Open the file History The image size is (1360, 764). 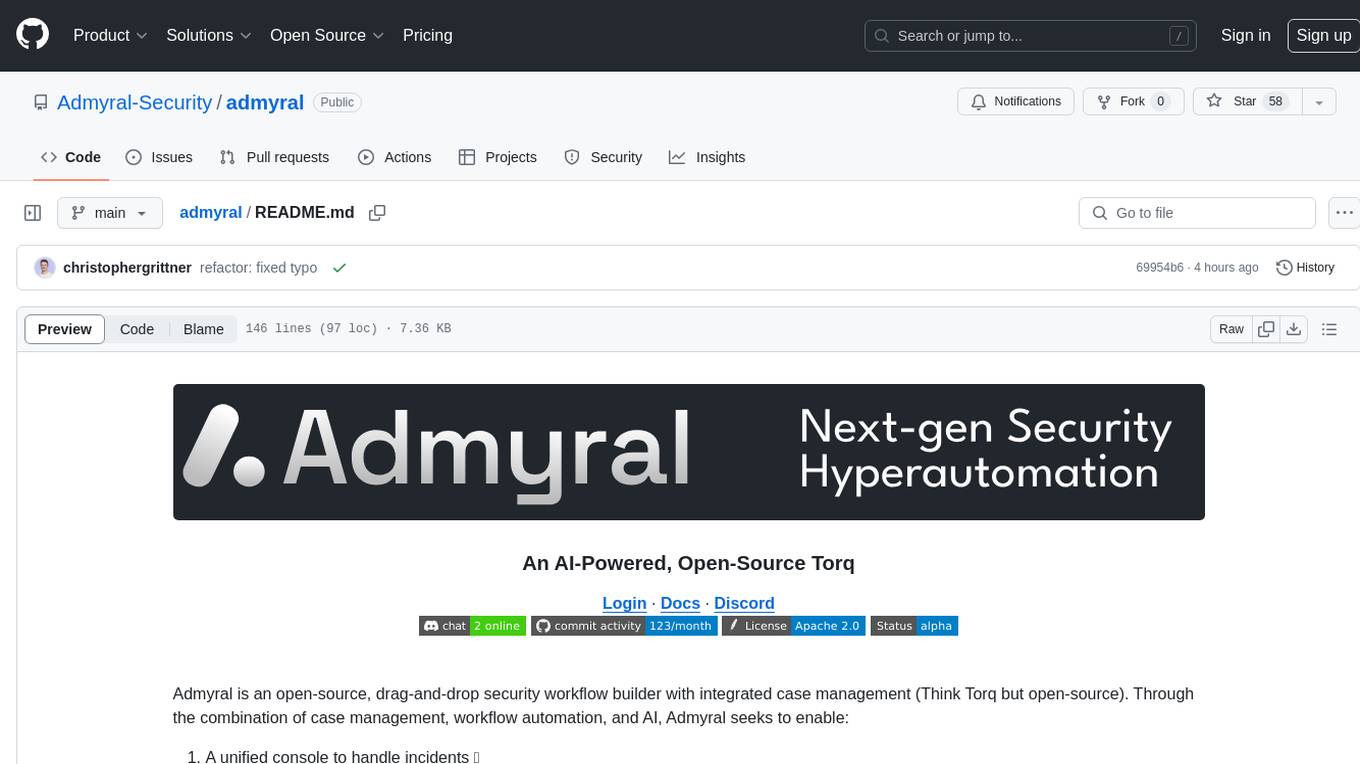[1305, 268]
